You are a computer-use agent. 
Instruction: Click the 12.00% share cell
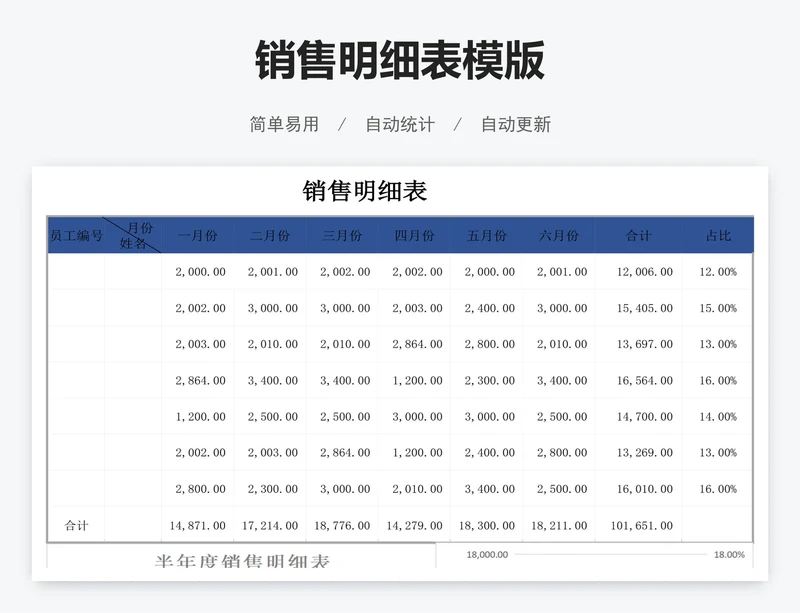(x=718, y=272)
